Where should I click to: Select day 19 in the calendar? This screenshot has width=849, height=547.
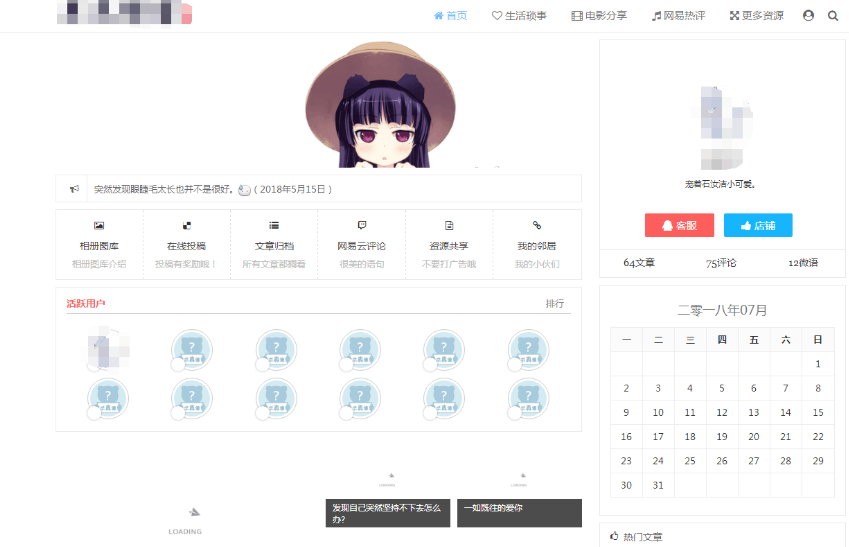tap(722, 437)
